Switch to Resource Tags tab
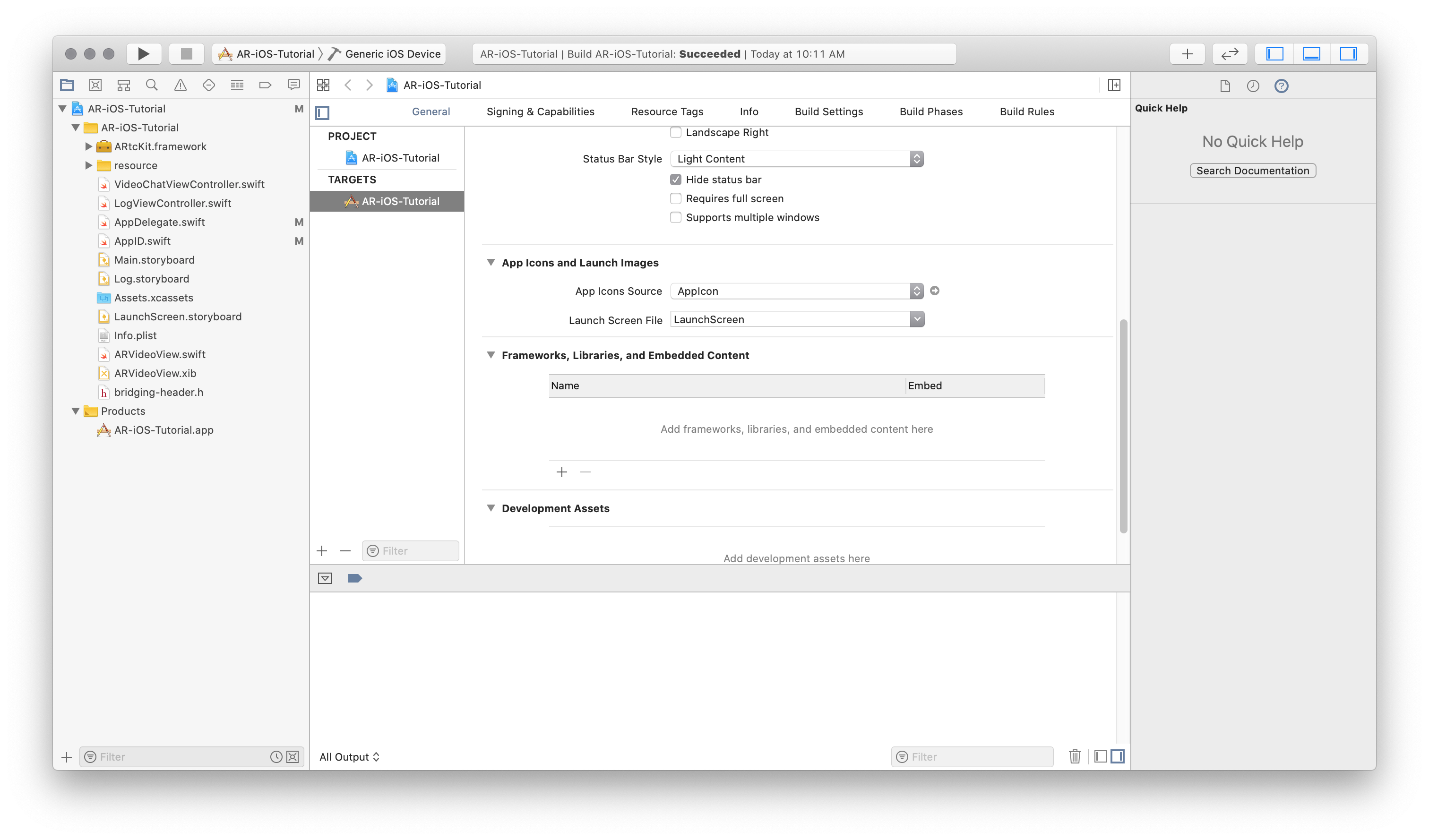The image size is (1429, 840). 667,111
